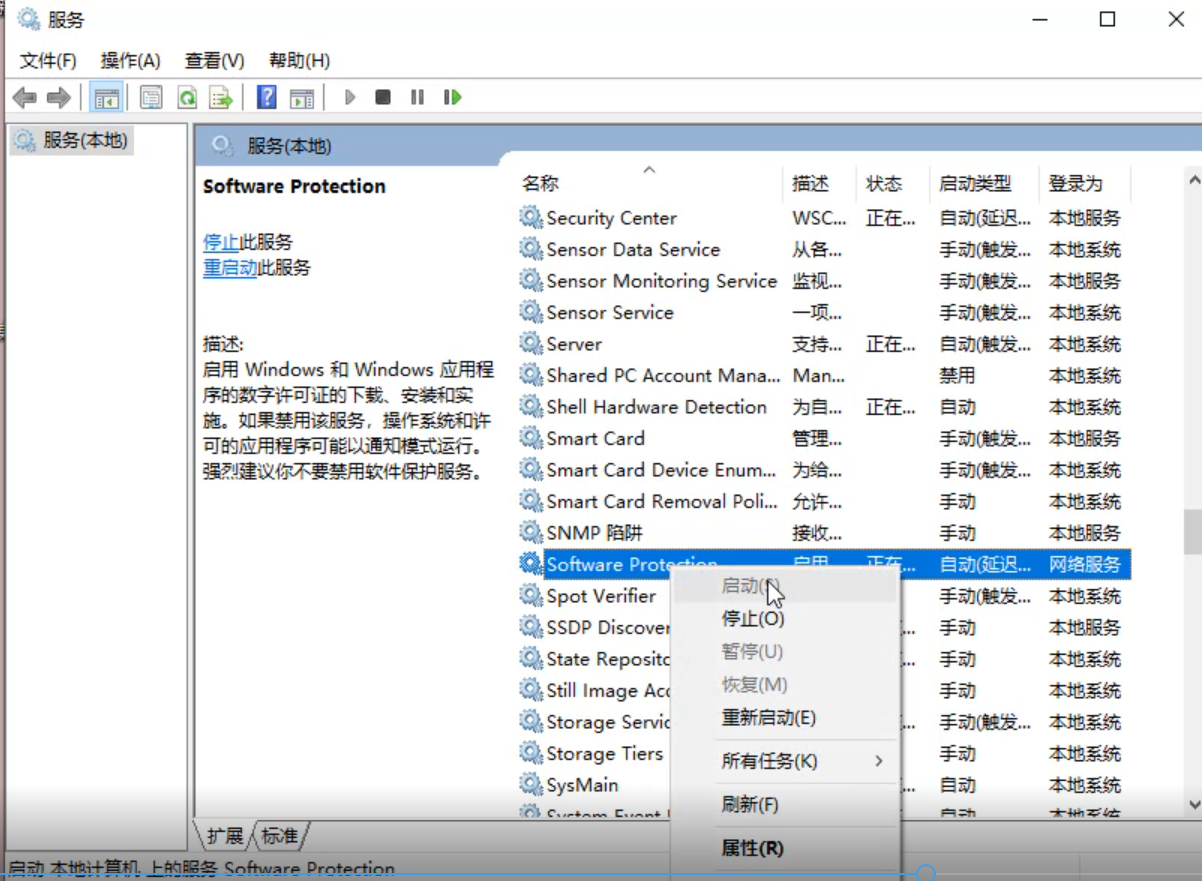This screenshot has height=881, width=1202.
Task: Click the 重启动 service link
Action: [230, 268]
